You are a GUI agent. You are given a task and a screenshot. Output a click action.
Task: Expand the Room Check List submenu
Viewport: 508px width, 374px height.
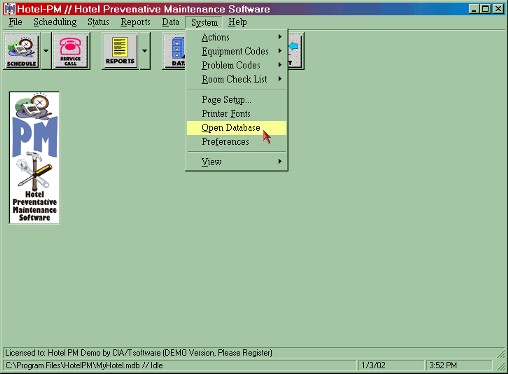pyautogui.click(x=236, y=79)
